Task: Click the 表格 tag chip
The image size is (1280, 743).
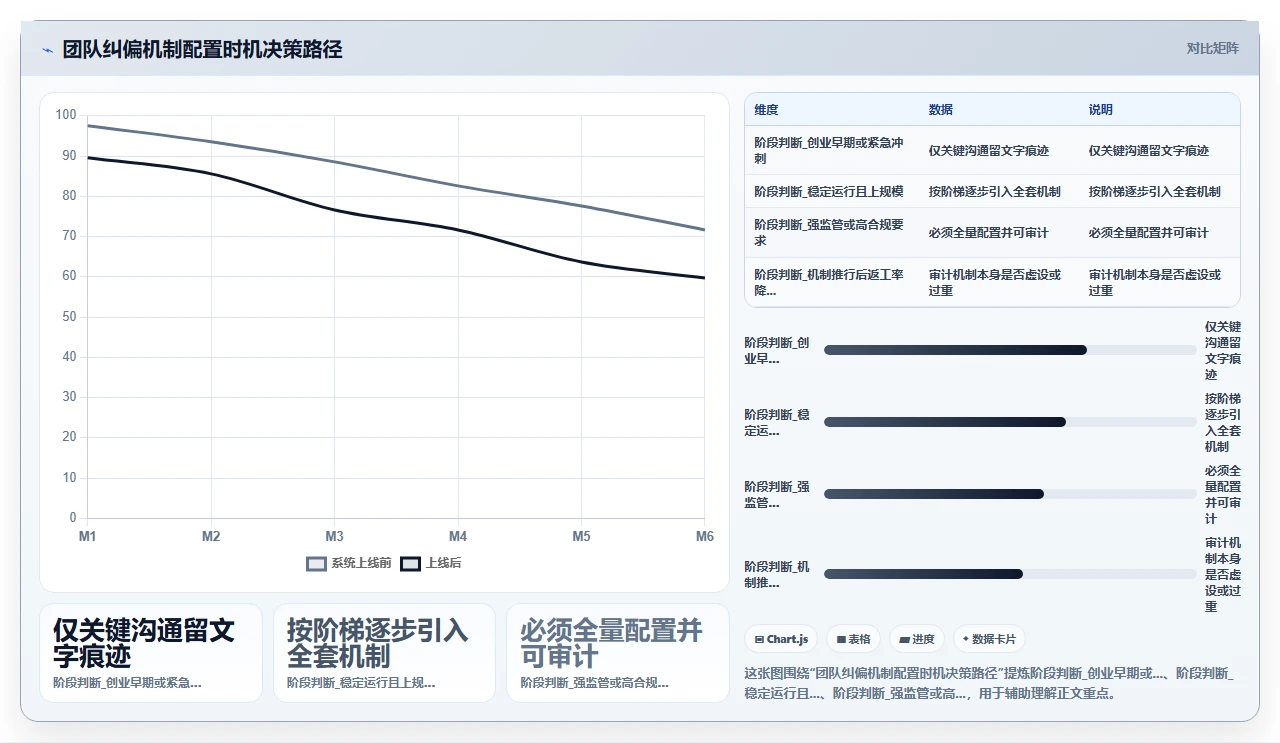Action: pyautogui.click(x=853, y=639)
